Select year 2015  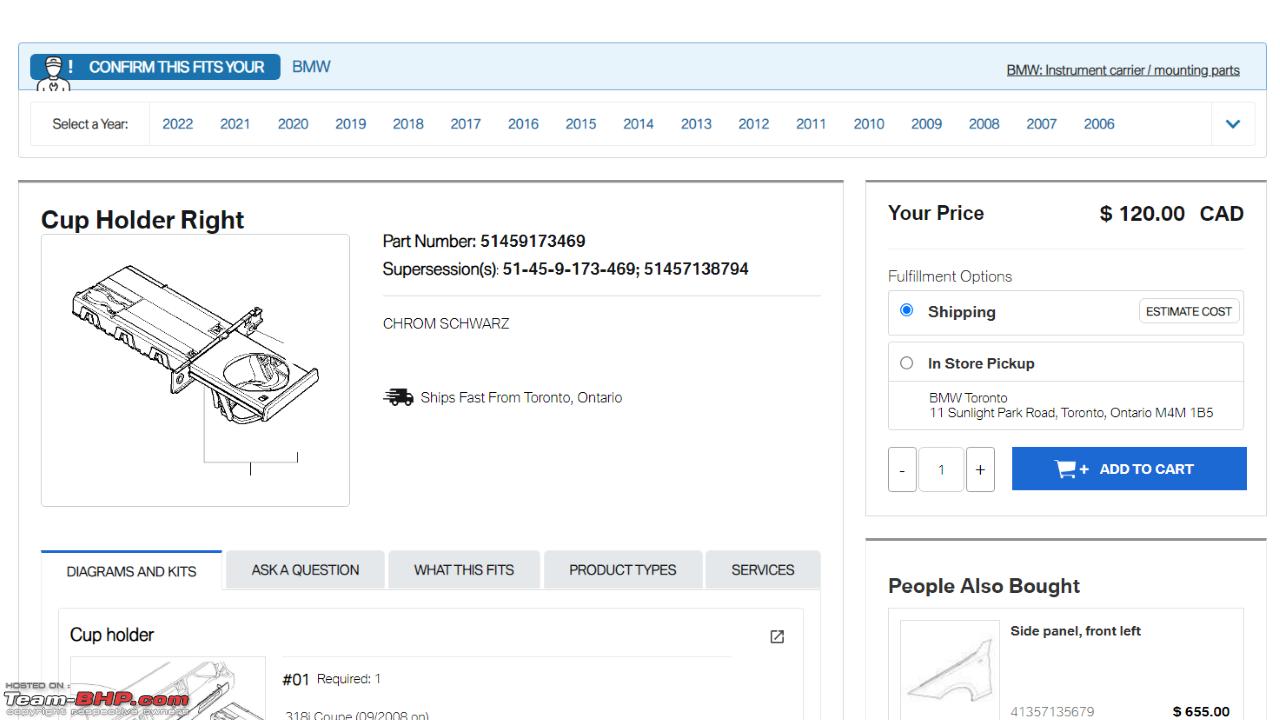581,124
